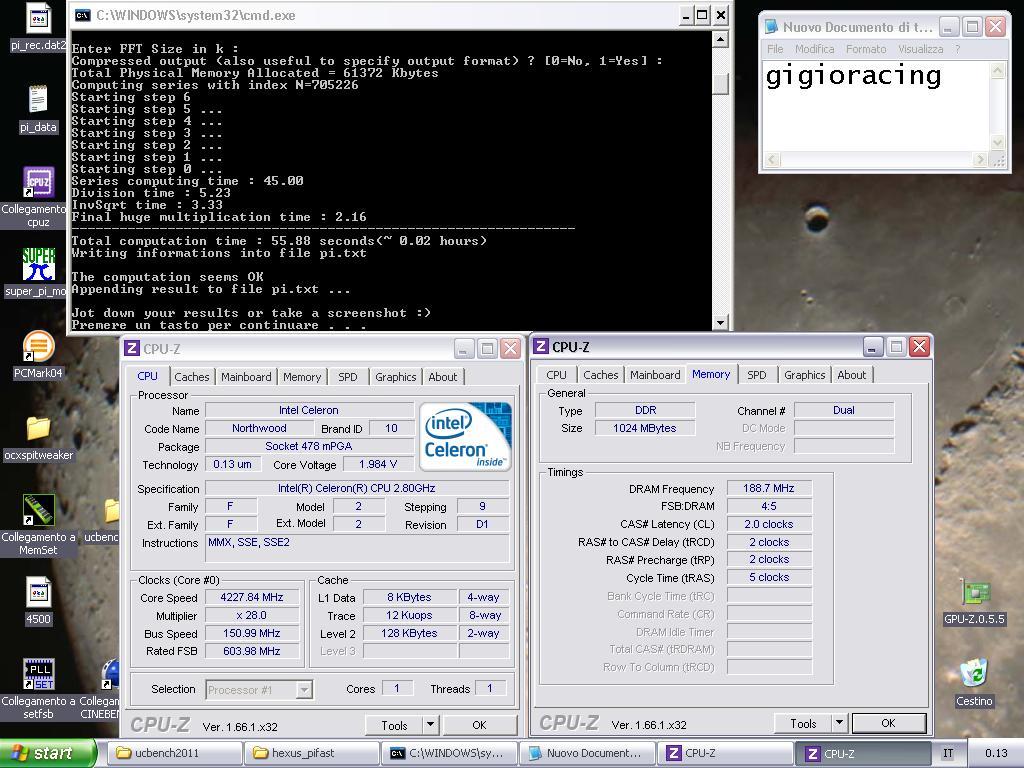Image resolution: width=1024 pixels, height=768 pixels.
Task: Click the Size 1024 MBytes value
Action: point(645,428)
